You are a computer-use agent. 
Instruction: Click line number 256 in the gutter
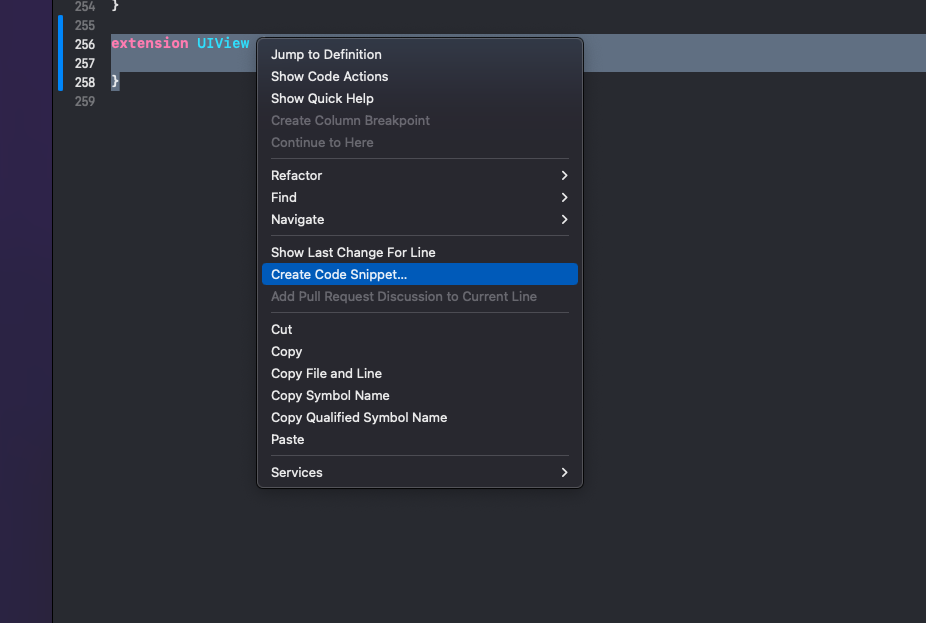pyautogui.click(x=84, y=44)
